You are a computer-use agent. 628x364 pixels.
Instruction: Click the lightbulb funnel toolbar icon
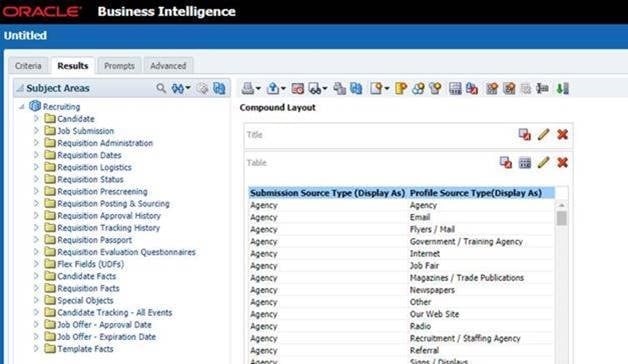click(435, 88)
